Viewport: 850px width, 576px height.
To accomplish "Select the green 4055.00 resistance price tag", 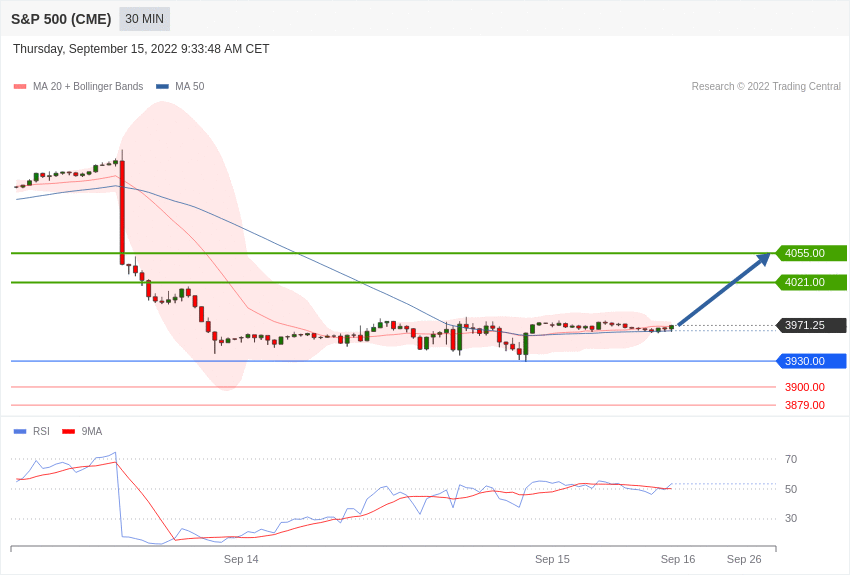I will [811, 253].
